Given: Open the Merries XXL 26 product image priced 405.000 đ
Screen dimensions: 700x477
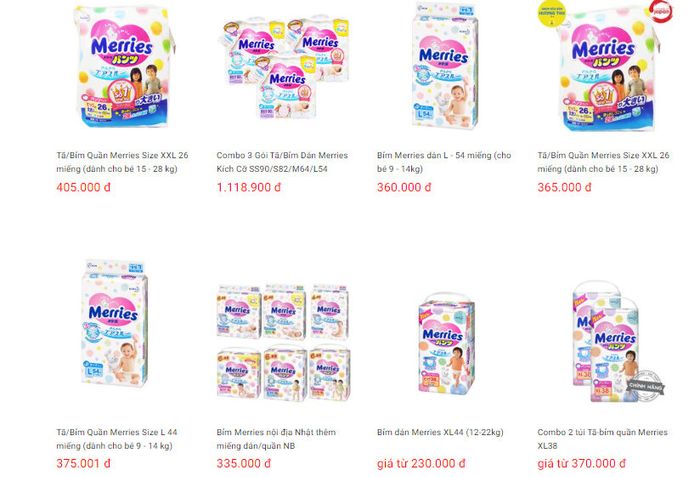Looking at the screenshot, I should [x=124, y=66].
